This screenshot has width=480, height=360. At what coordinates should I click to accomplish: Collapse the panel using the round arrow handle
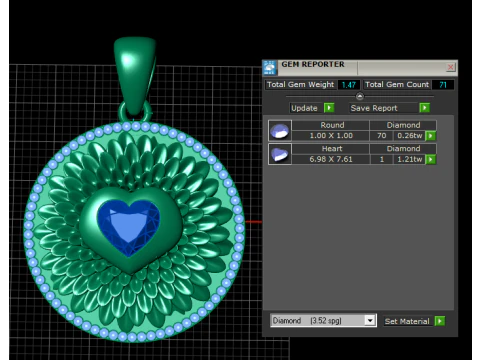pos(360,97)
